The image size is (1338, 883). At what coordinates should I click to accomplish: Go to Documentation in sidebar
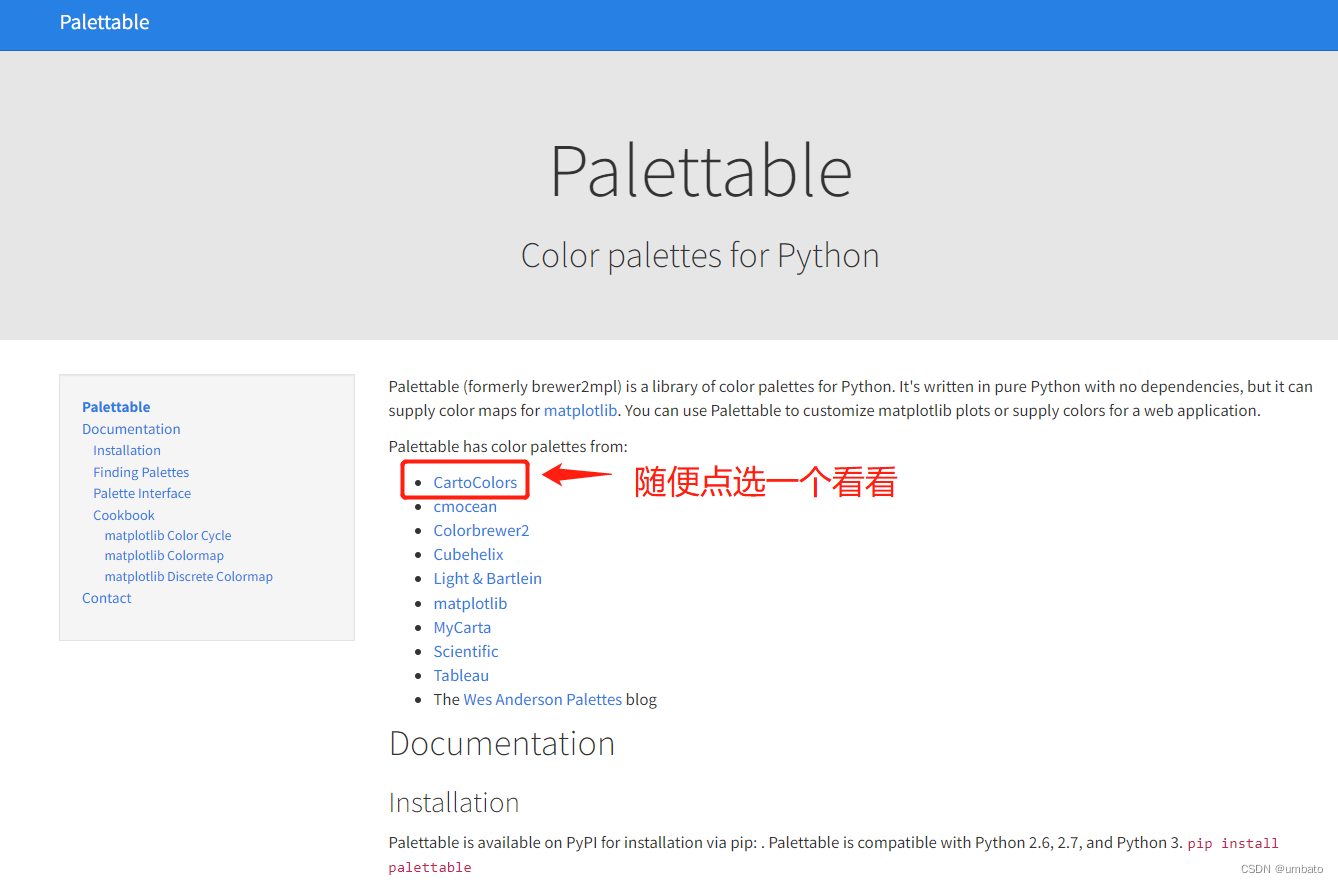[x=131, y=429]
